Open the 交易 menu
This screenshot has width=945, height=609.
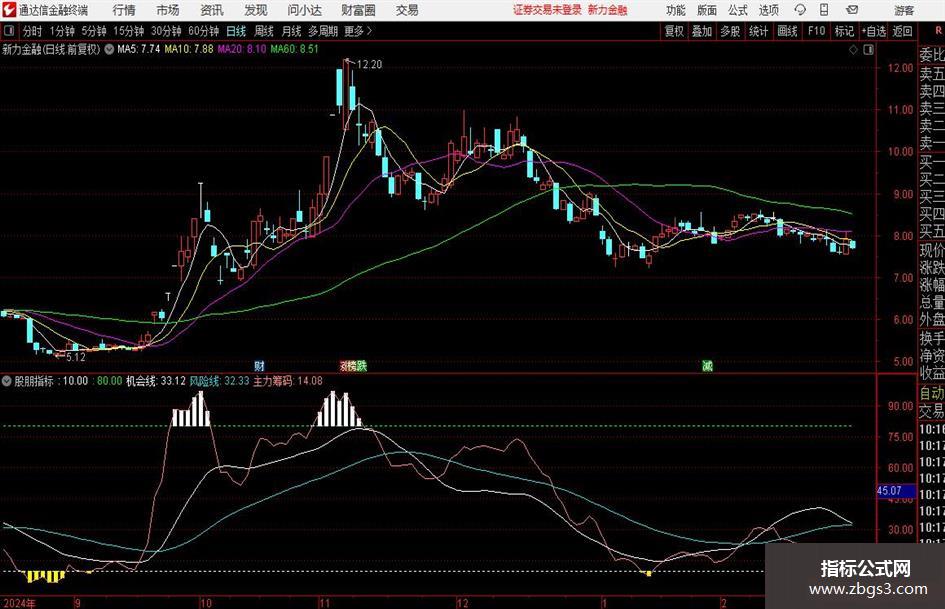[407, 10]
